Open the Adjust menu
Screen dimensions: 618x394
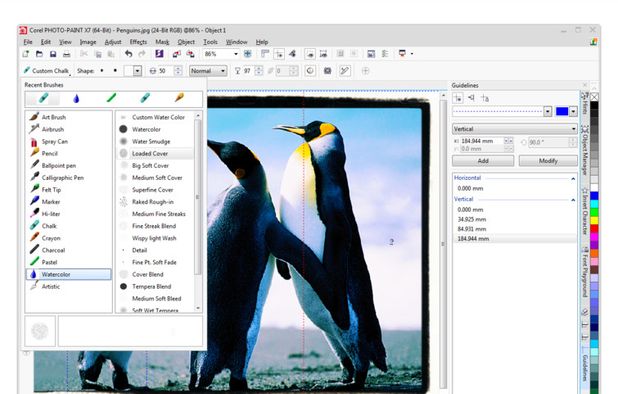[113, 42]
